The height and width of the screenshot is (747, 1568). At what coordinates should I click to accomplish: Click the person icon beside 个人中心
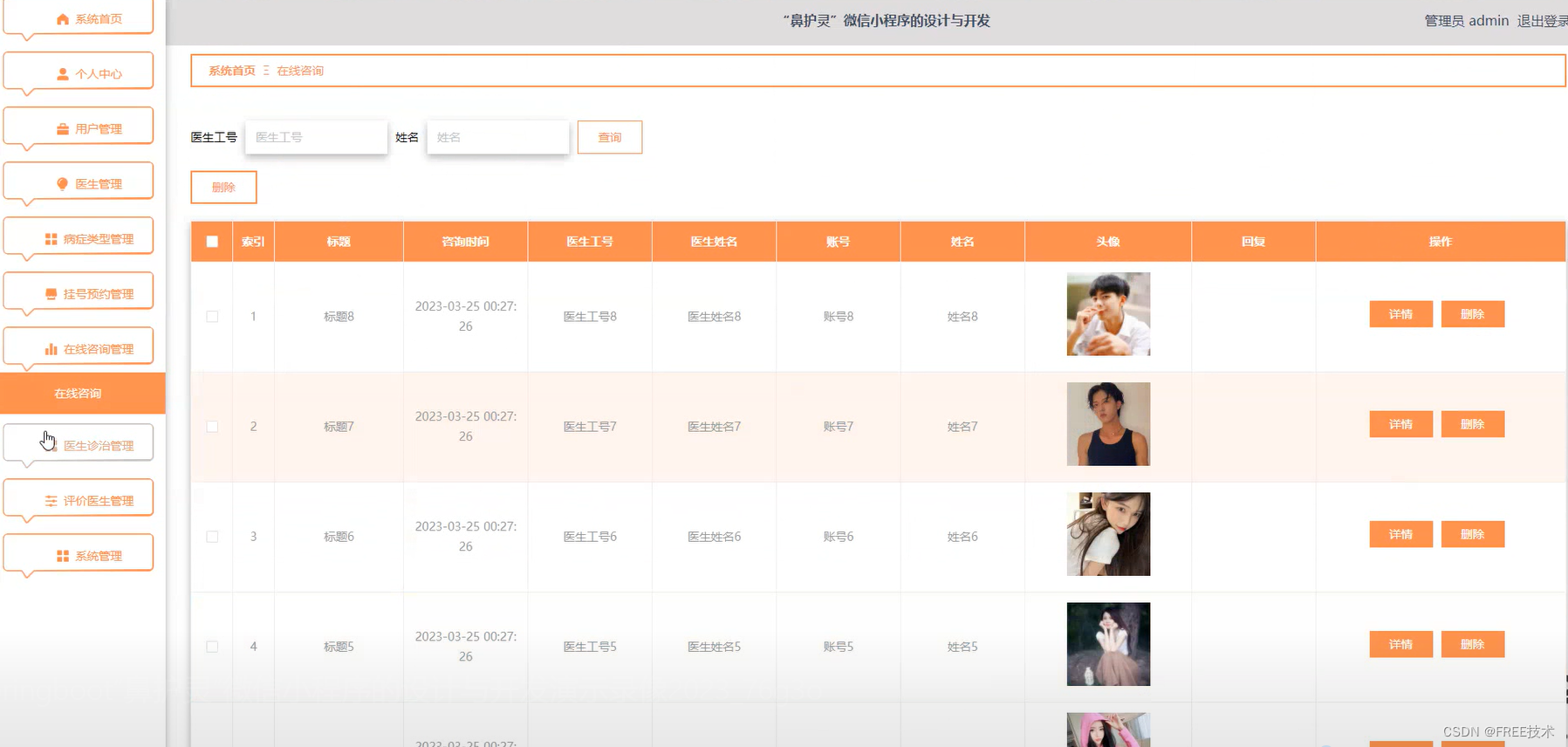(63, 74)
